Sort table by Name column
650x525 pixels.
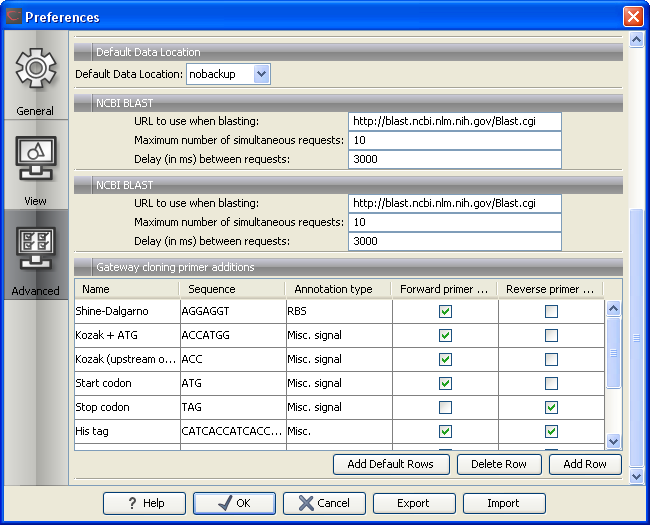click(127, 289)
